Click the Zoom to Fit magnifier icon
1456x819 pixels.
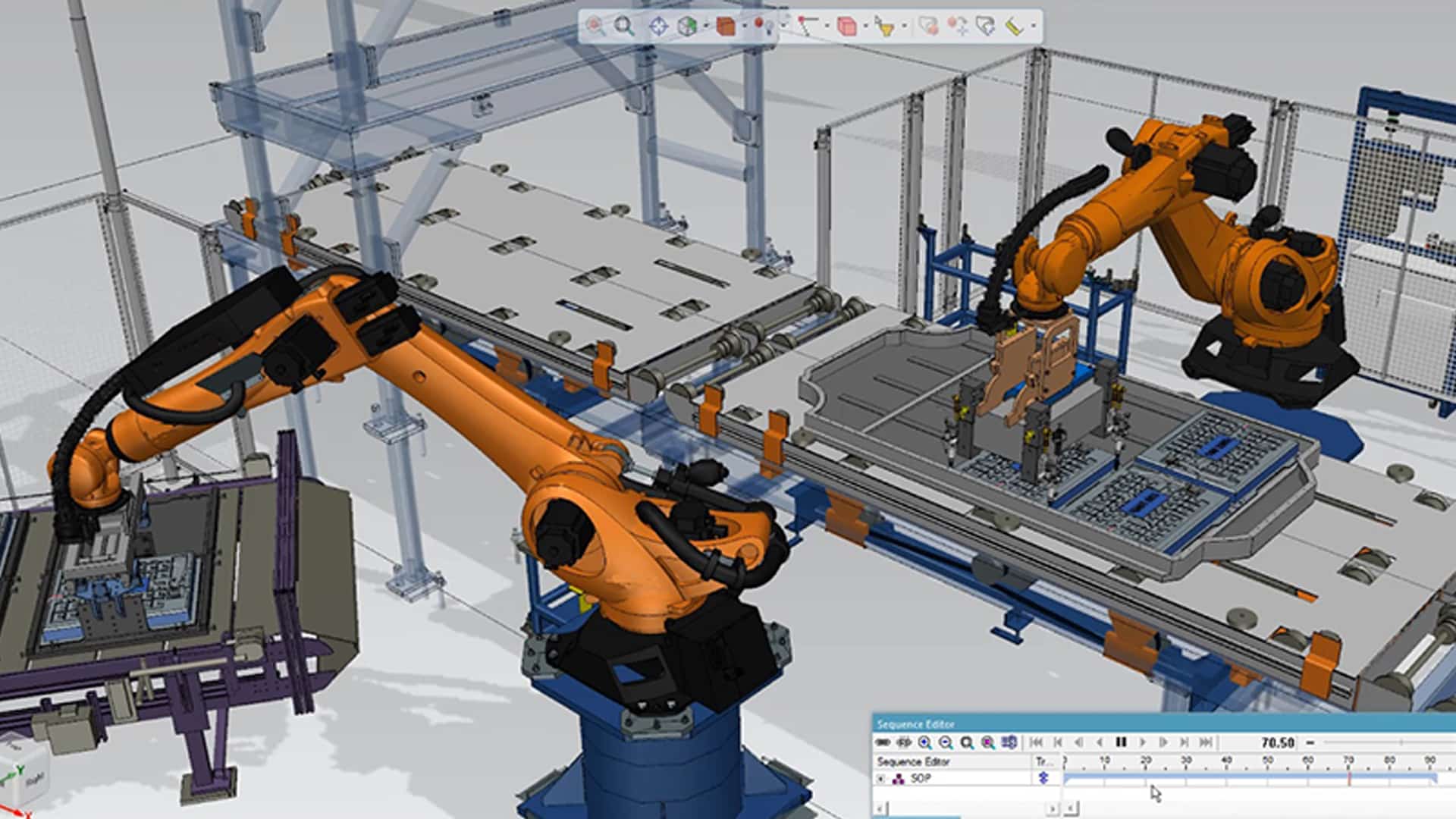(623, 26)
